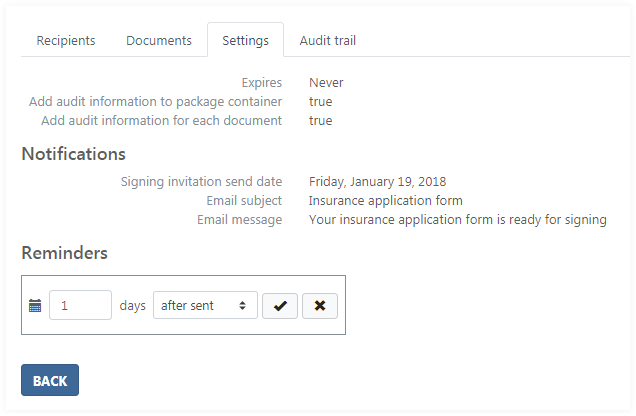Click 'true' beside package container audit setting
This screenshot has height=416, width=636.
(320, 102)
